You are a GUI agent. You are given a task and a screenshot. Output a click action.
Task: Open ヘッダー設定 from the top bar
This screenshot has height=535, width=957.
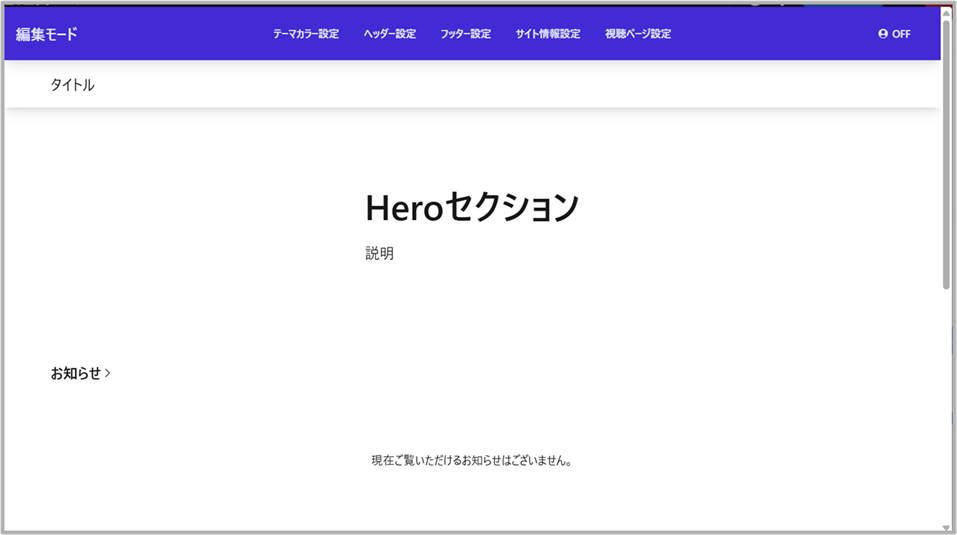coord(390,34)
